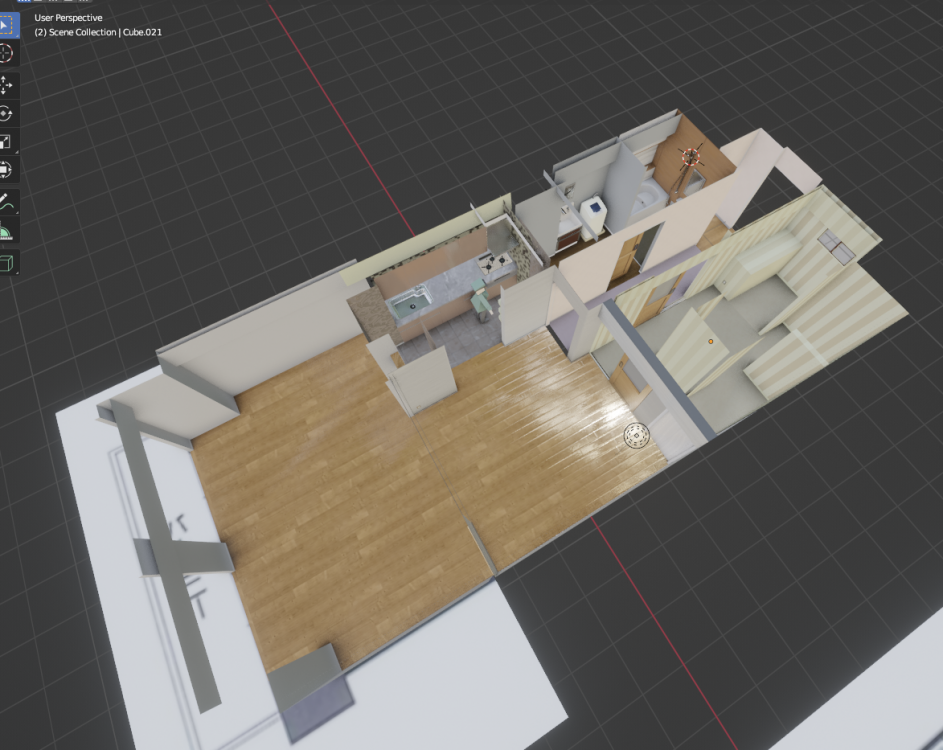Select the round light object on wood floor

[636, 434]
